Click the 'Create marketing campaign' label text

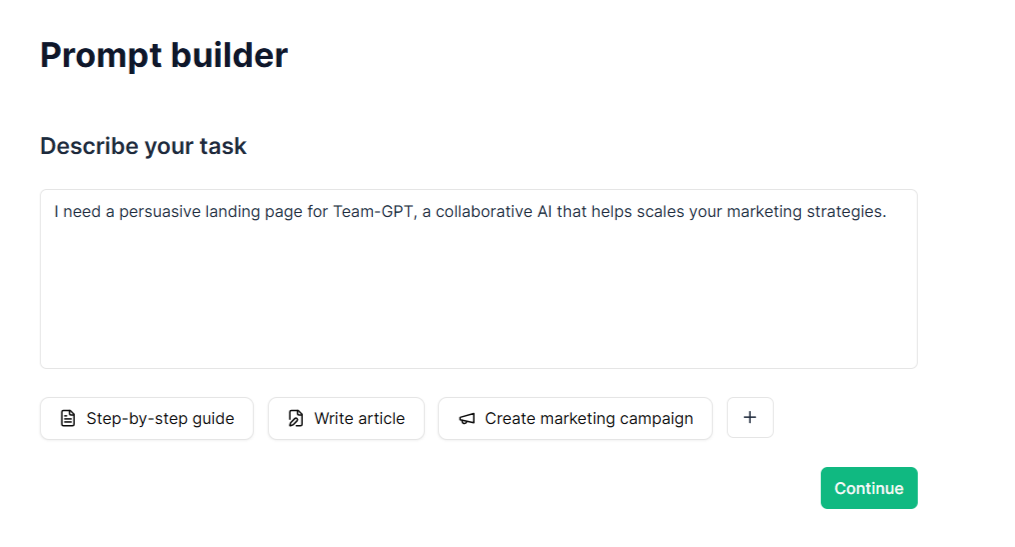click(589, 419)
